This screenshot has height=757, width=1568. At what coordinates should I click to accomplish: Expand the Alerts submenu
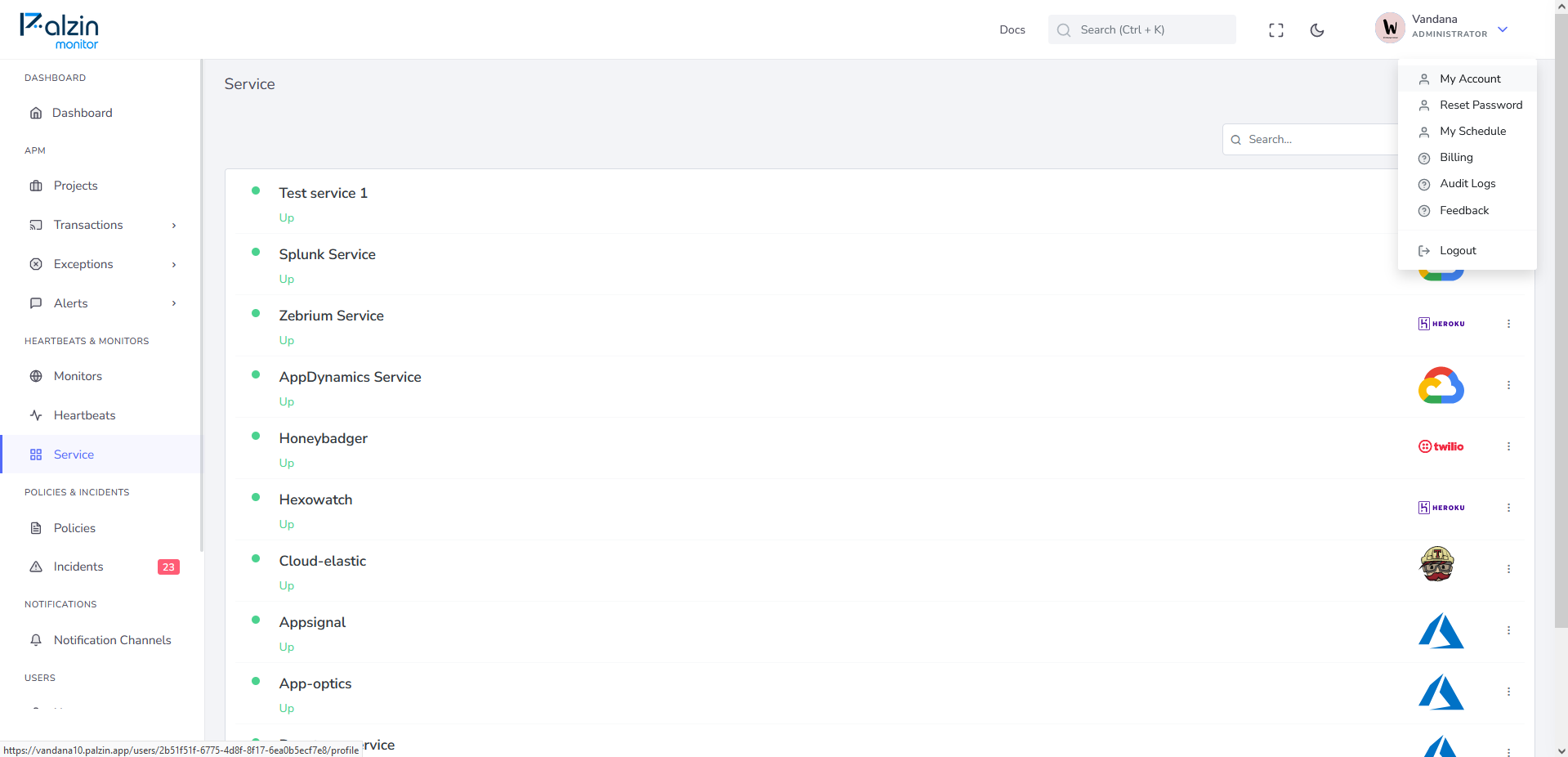tap(101, 303)
